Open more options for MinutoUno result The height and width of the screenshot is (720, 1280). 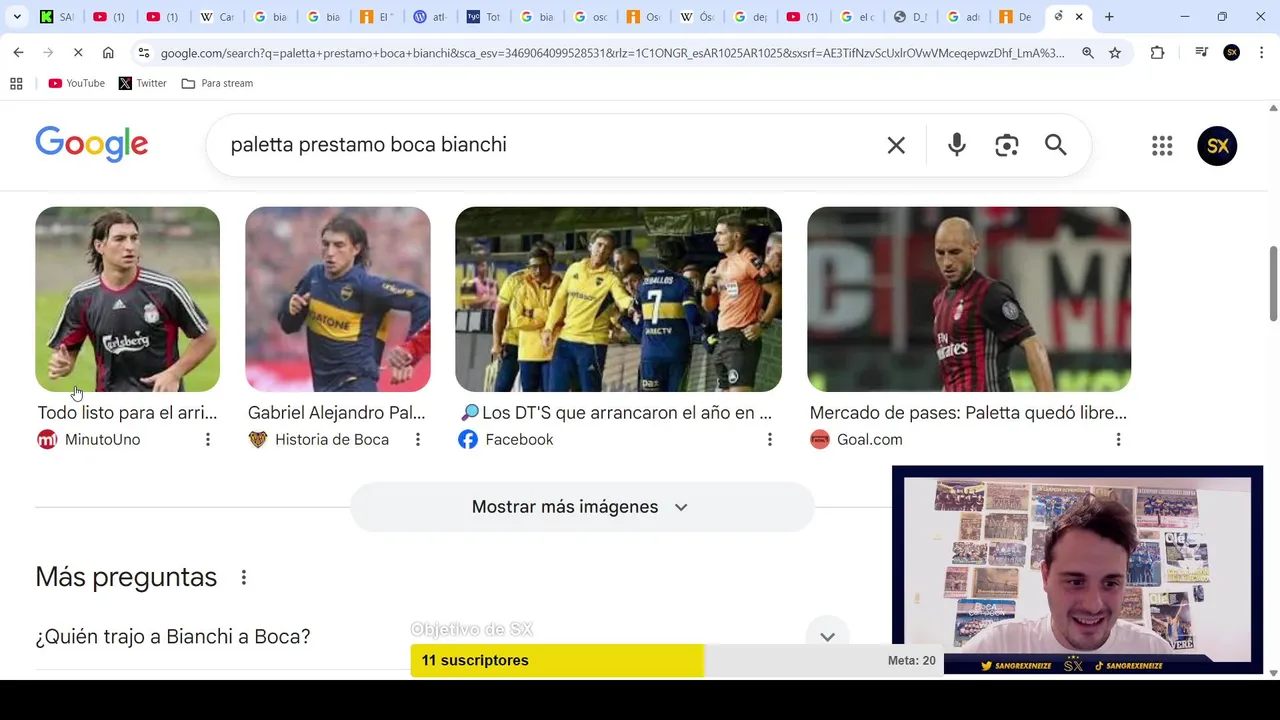(208, 440)
